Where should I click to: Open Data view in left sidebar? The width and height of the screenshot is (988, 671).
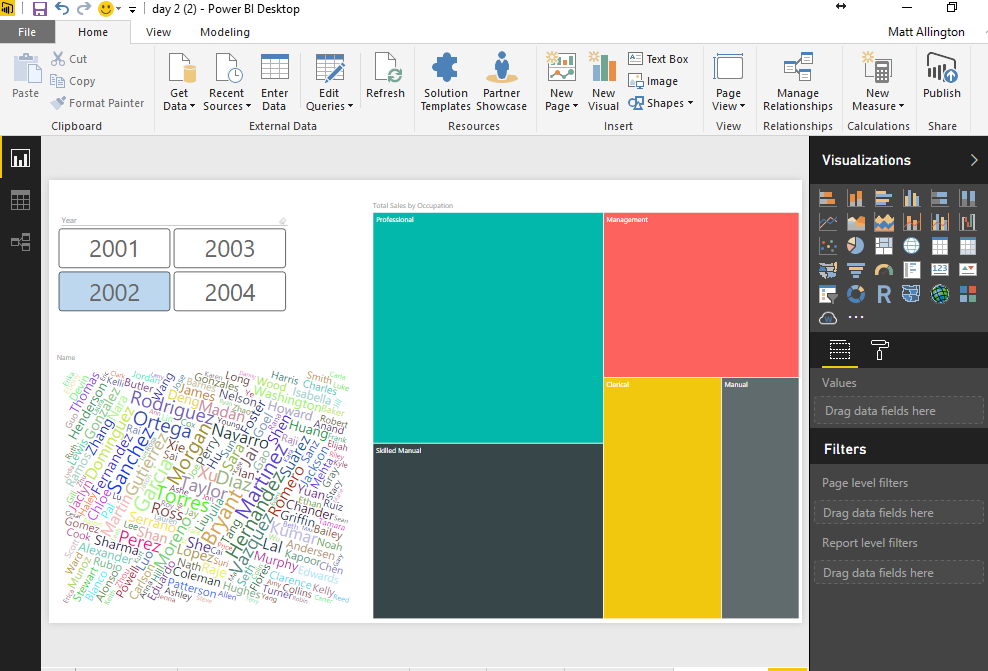[20, 200]
